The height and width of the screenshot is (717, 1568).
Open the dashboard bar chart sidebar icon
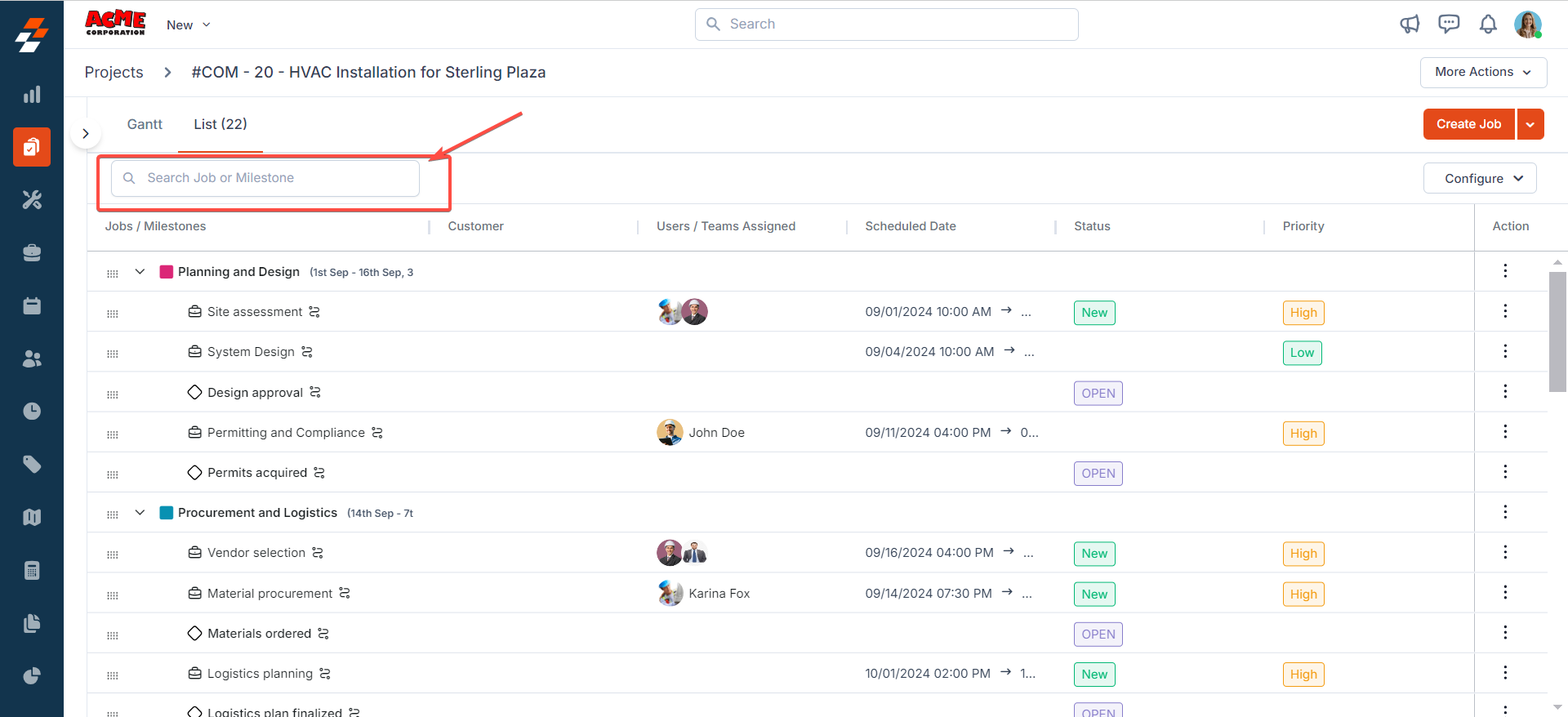(x=32, y=95)
